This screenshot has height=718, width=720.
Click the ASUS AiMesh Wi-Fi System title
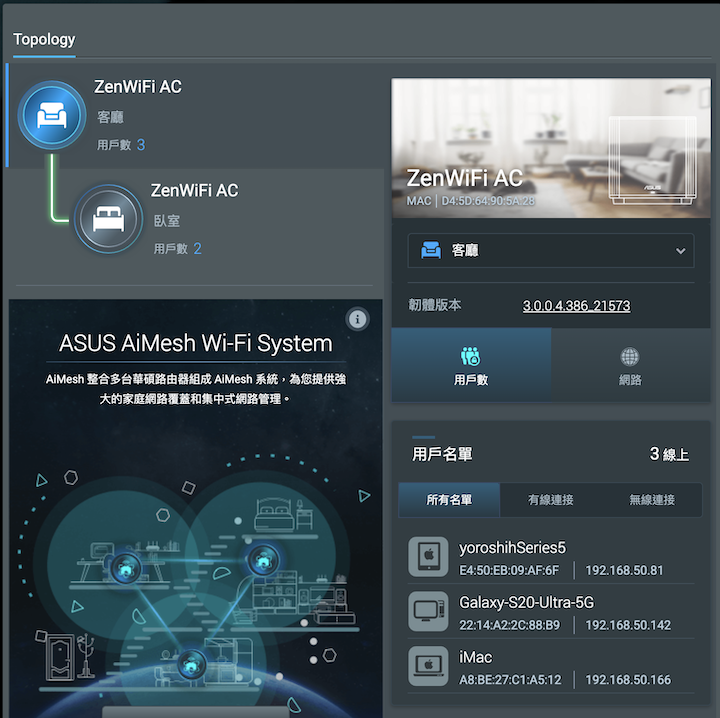[196, 343]
